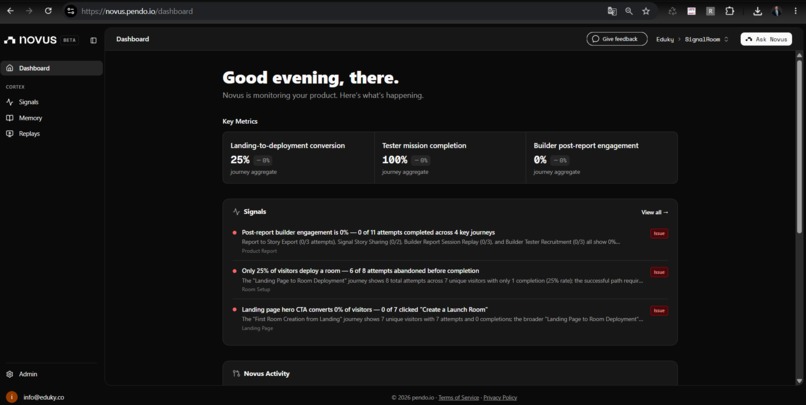Click the Ask Novus button
The image size is (806, 405).
pyautogui.click(x=766, y=39)
